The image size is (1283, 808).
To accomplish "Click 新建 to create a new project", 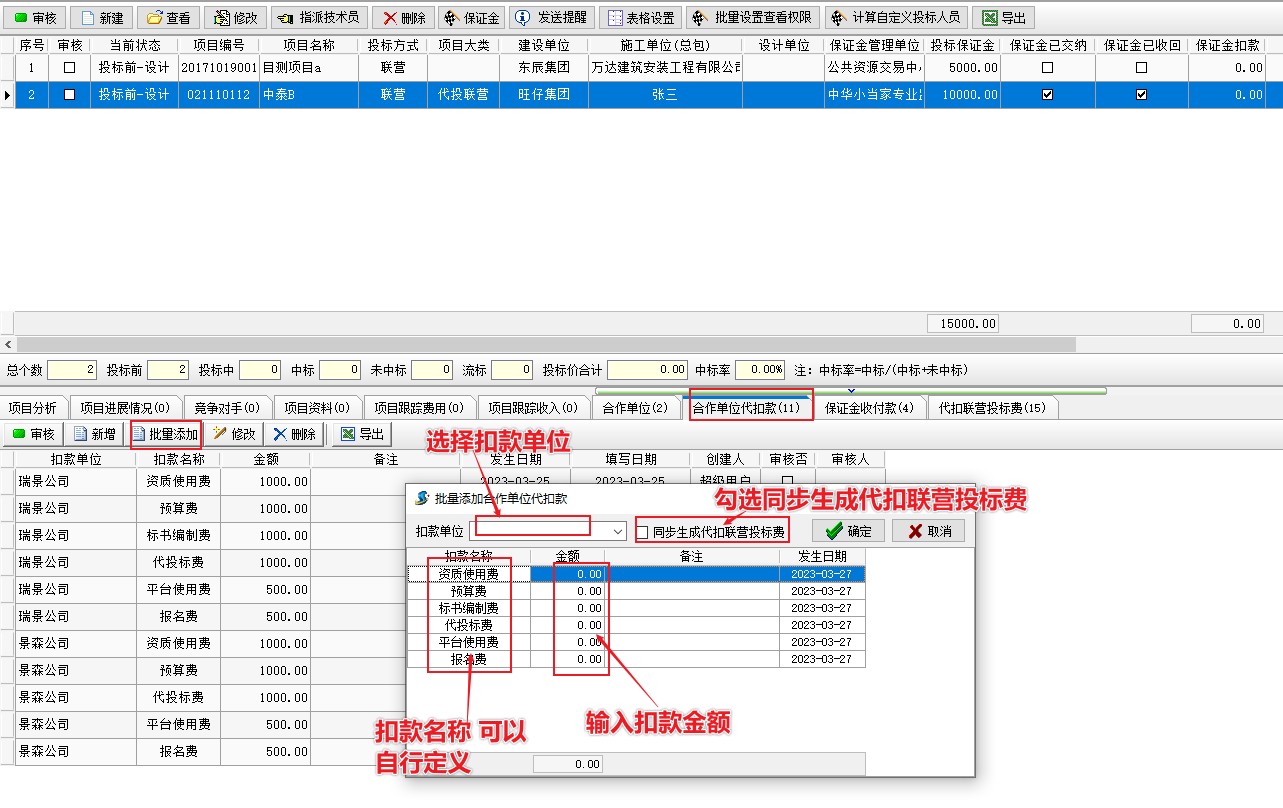I will coord(102,18).
